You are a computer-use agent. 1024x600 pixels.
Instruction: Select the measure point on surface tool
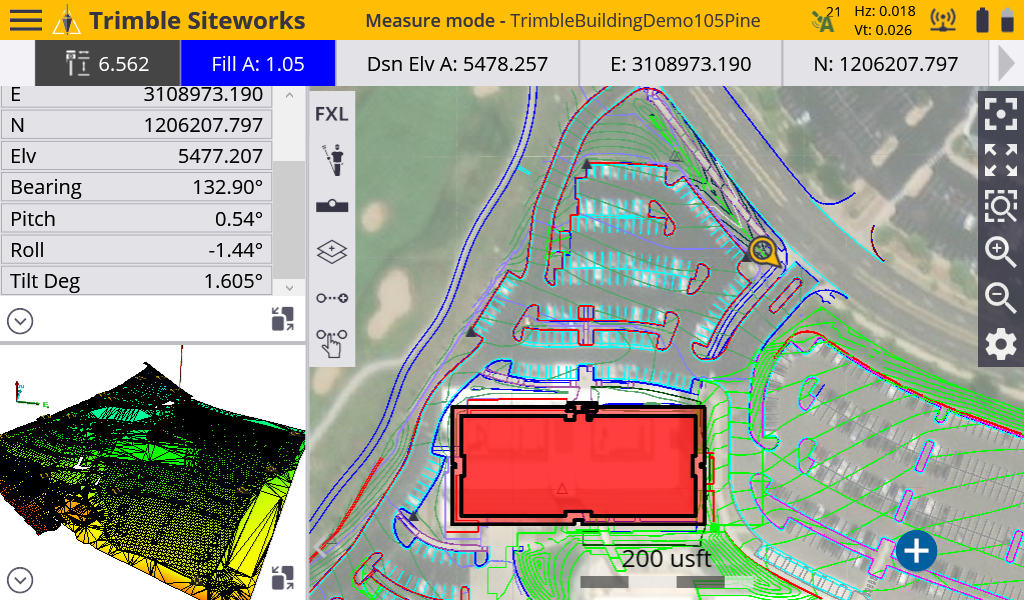[332, 206]
